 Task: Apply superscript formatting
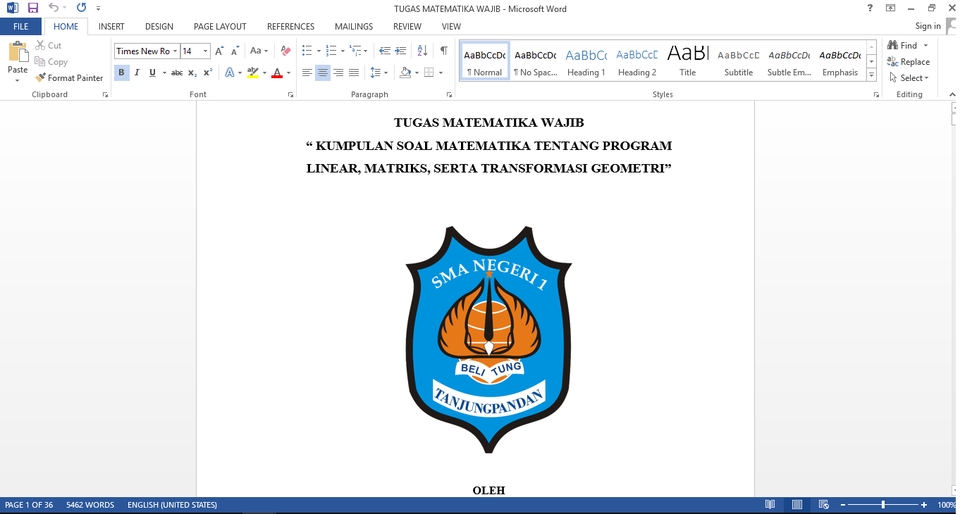(208, 73)
